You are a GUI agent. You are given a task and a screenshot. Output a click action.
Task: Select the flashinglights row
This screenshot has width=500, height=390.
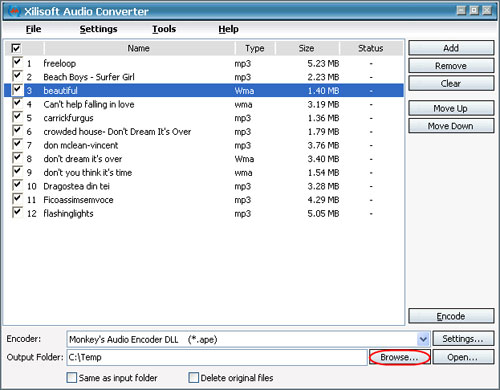(204, 214)
